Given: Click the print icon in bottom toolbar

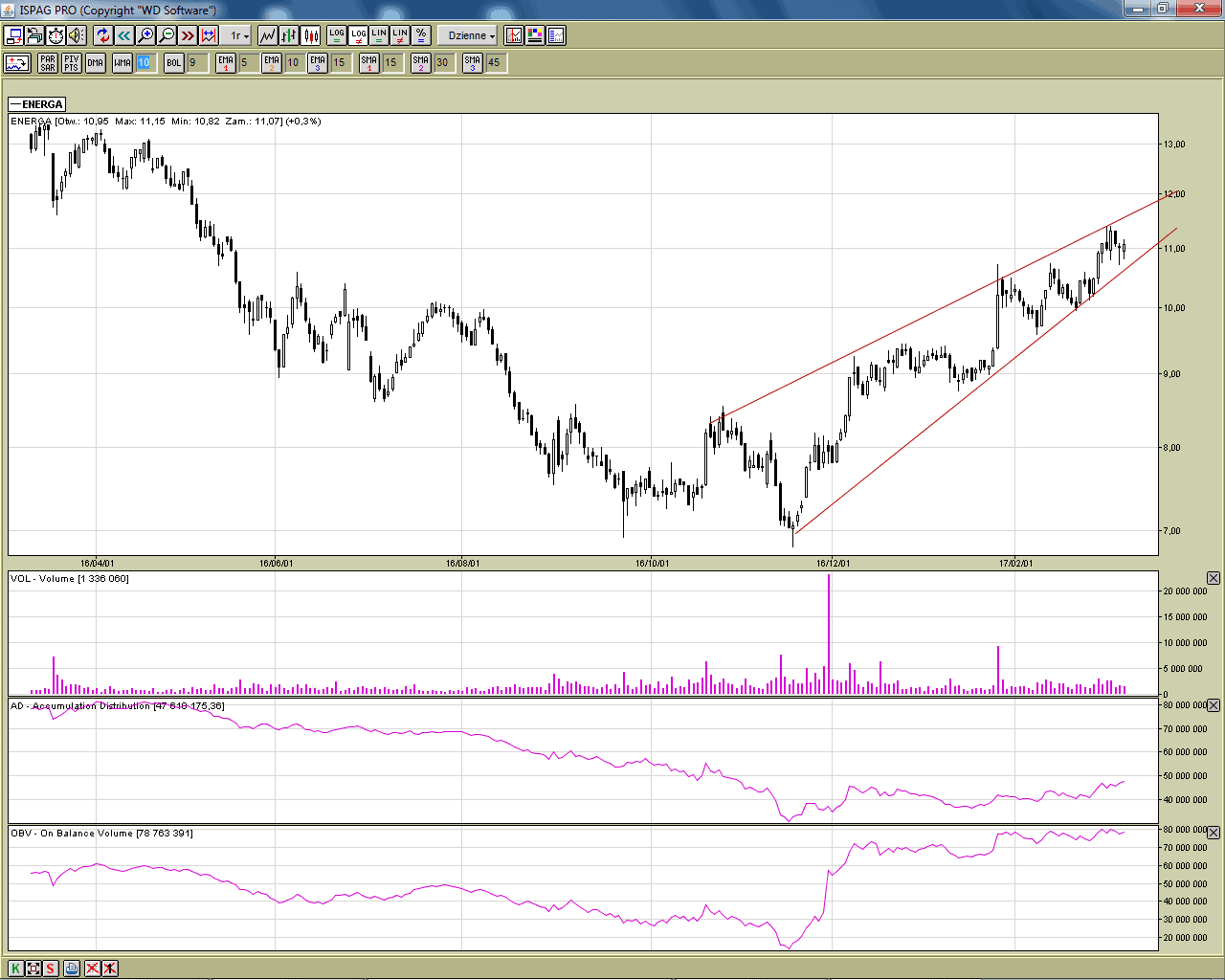Looking at the screenshot, I should [72, 969].
